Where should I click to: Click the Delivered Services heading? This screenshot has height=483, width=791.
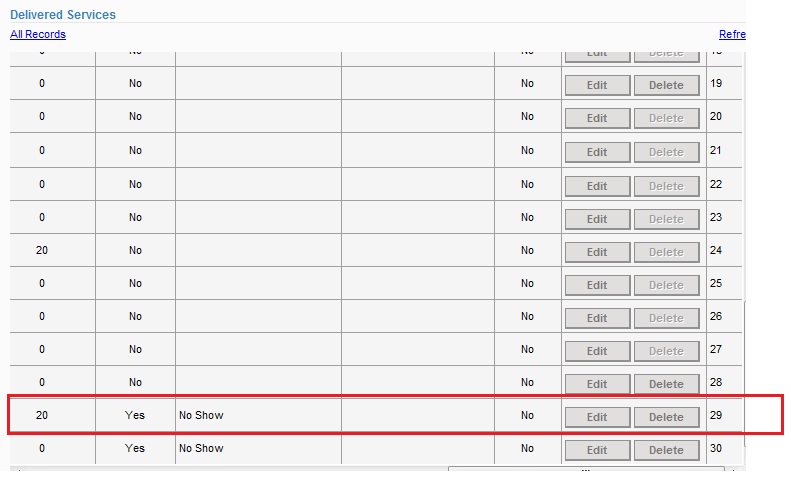point(62,15)
